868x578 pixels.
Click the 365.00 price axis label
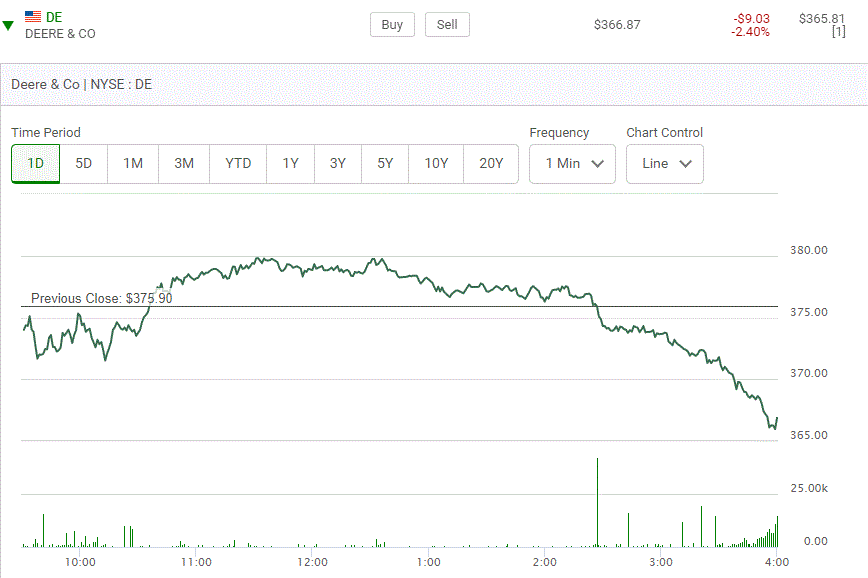809,435
